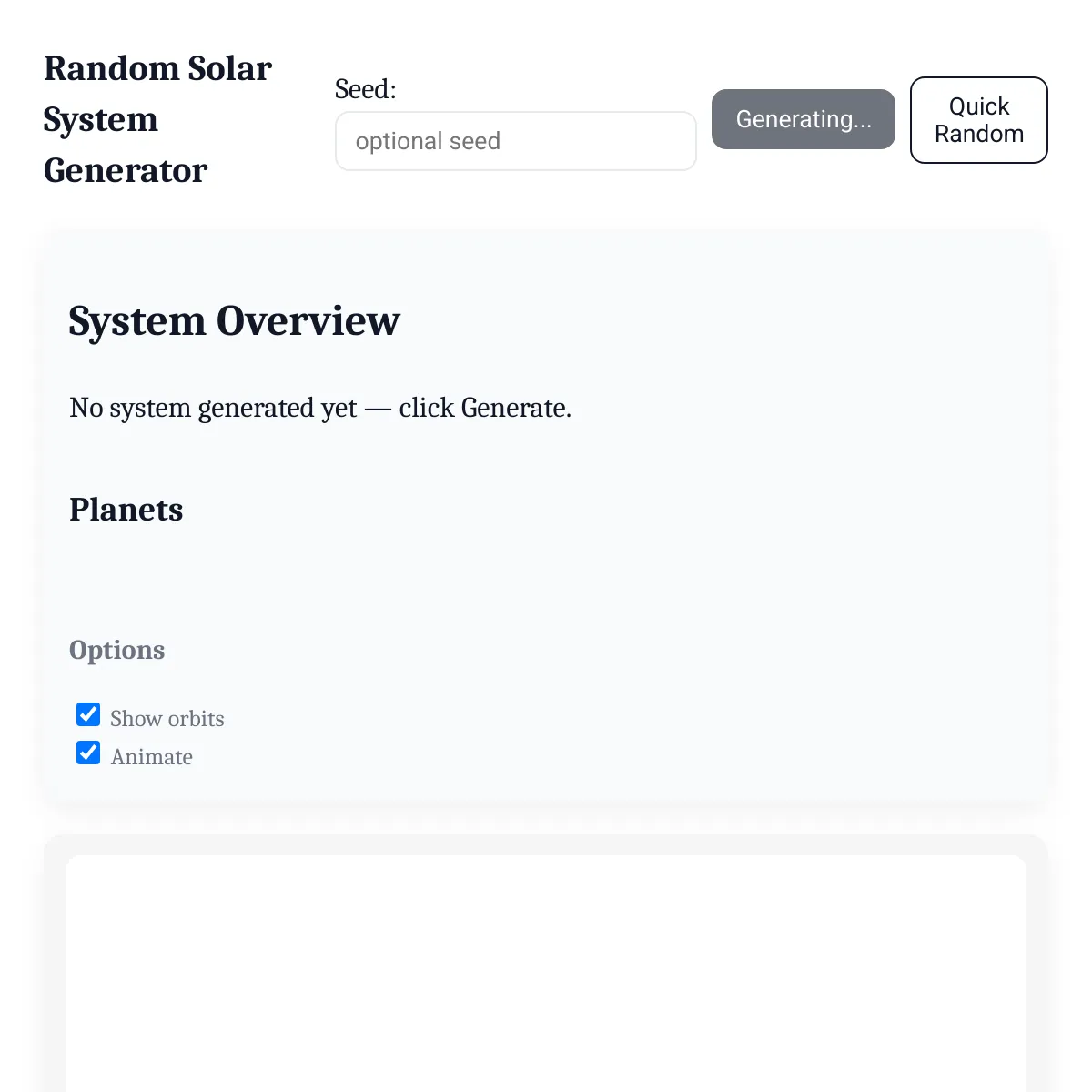
Task: Disable the Show orbits checkbox
Action: click(x=87, y=714)
